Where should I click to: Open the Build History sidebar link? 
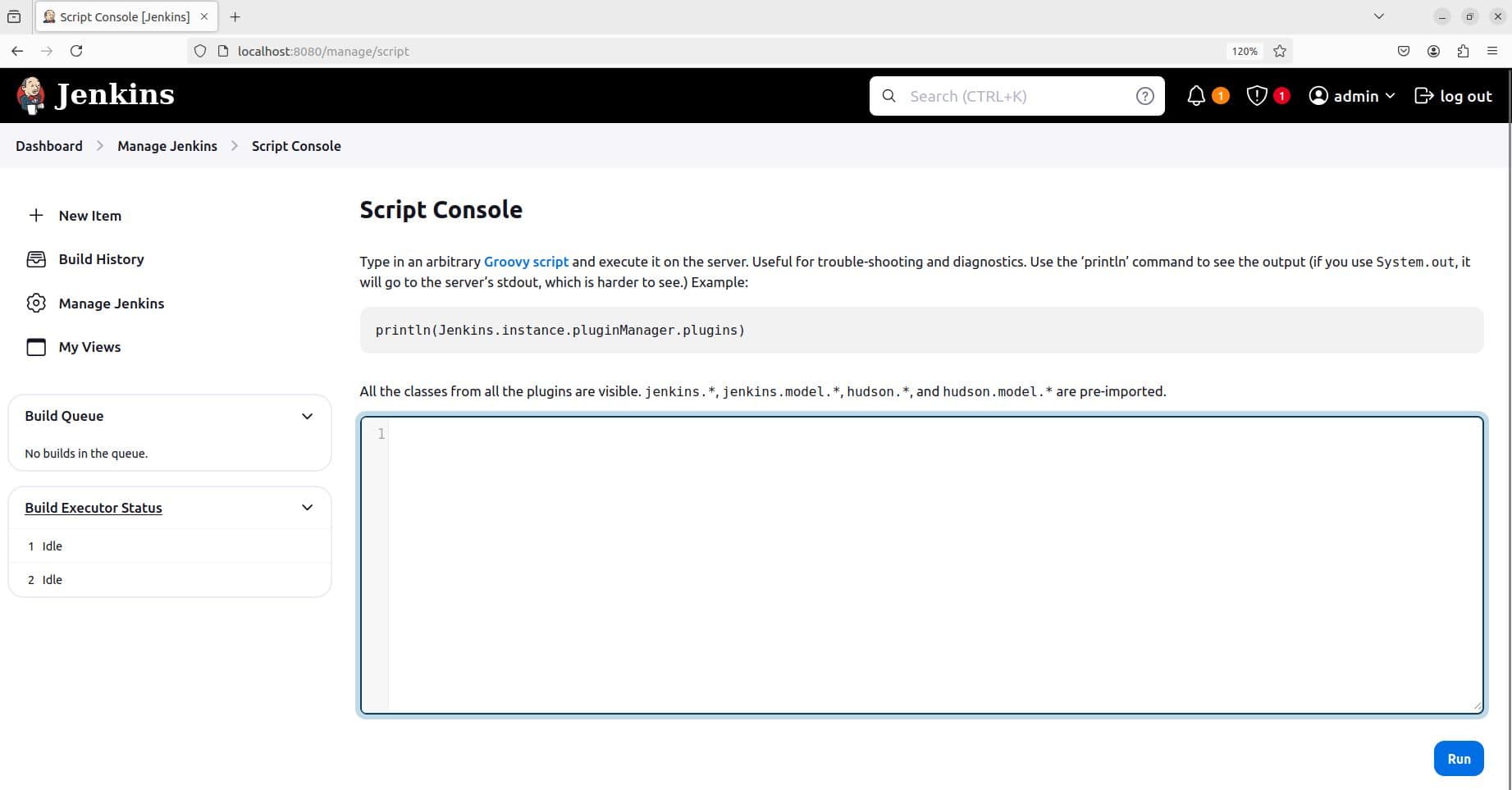tap(102, 259)
